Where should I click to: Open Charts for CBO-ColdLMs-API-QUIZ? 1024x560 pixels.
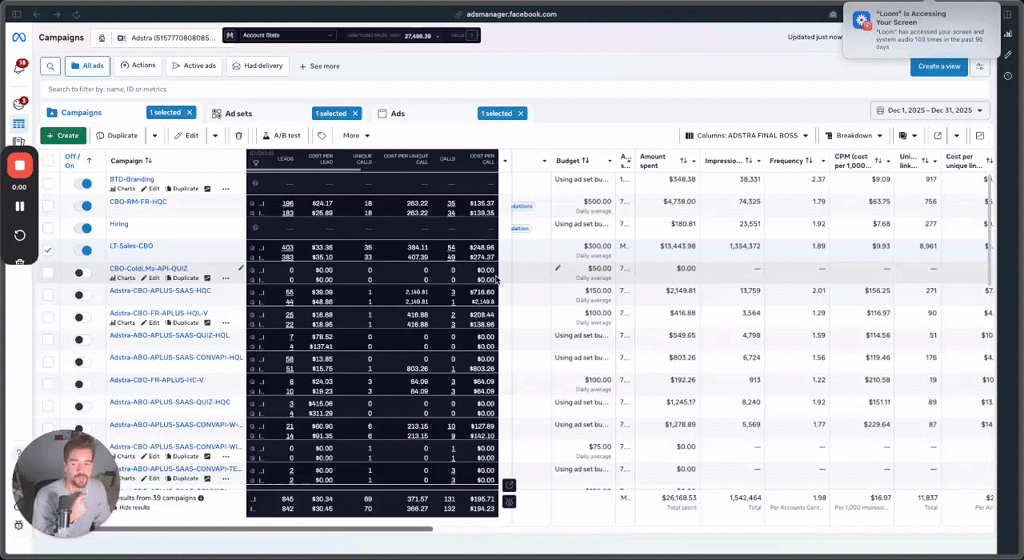coord(122,278)
